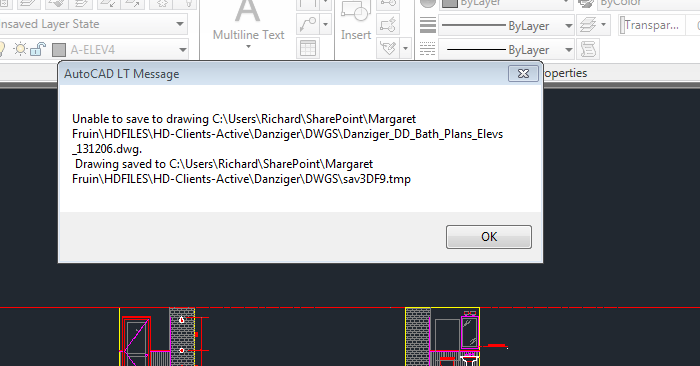Open the Leader tool dropdown arrow

point(325,25)
